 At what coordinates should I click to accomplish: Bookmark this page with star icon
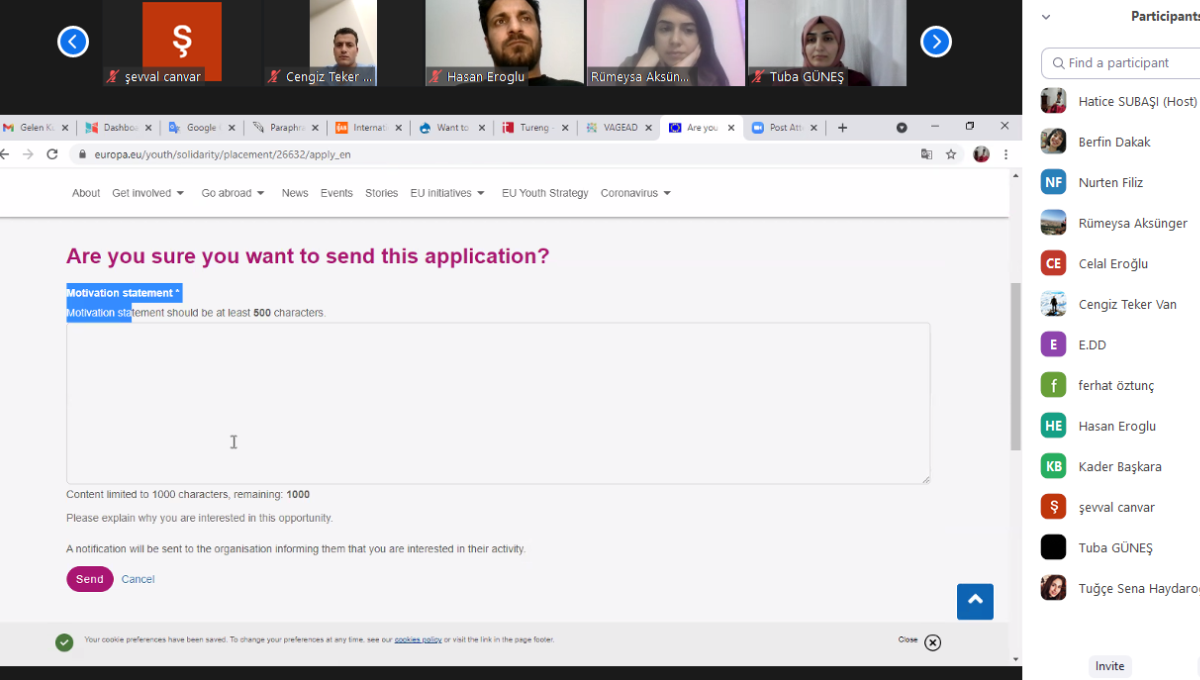click(x=951, y=155)
